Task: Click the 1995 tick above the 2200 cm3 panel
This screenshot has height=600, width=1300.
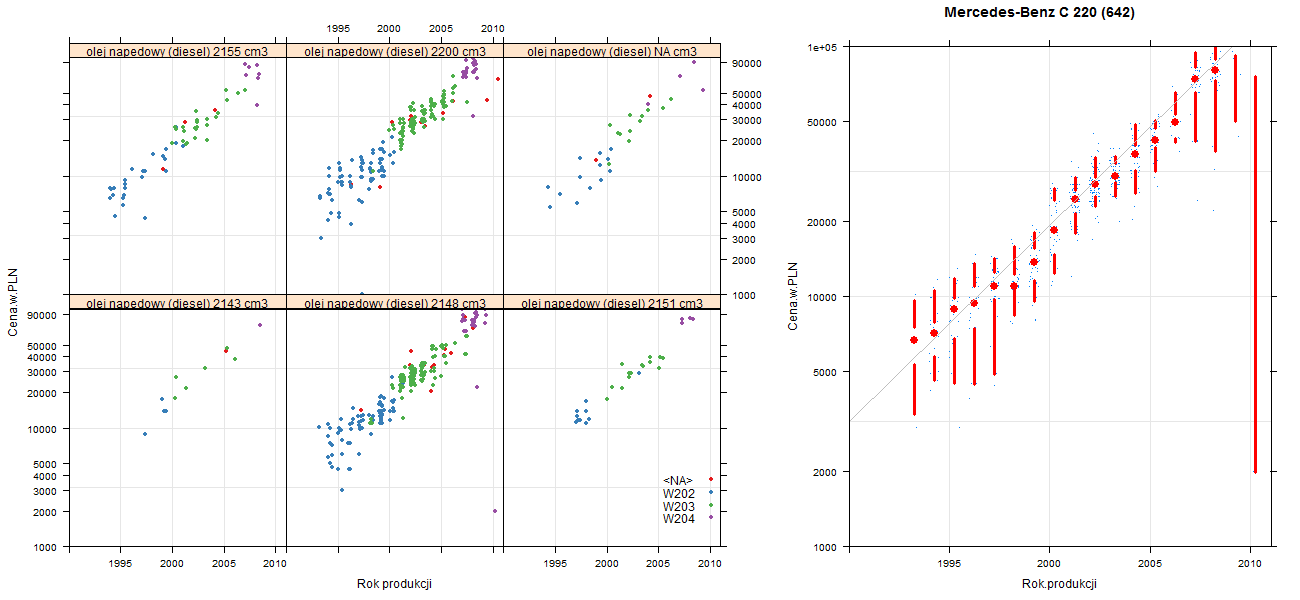Action: (337, 28)
